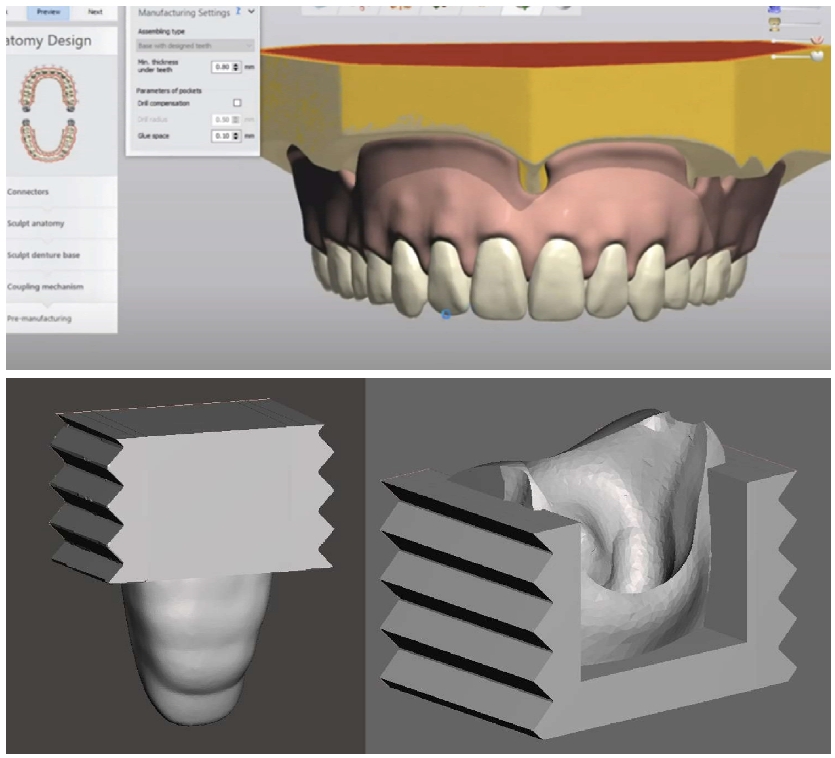Go to the Next step
Viewport: 835px width, 758px height.
pos(95,11)
